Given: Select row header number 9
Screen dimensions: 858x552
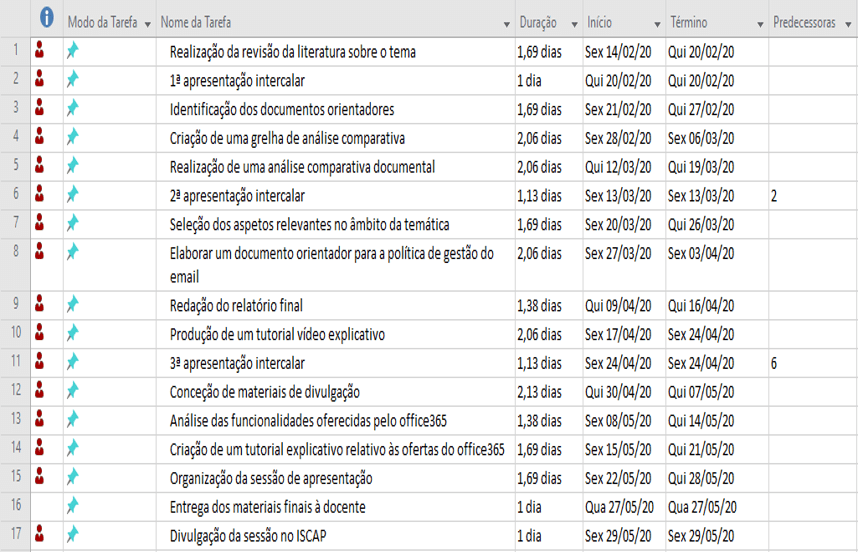Looking at the screenshot, I should pyautogui.click(x=15, y=304).
